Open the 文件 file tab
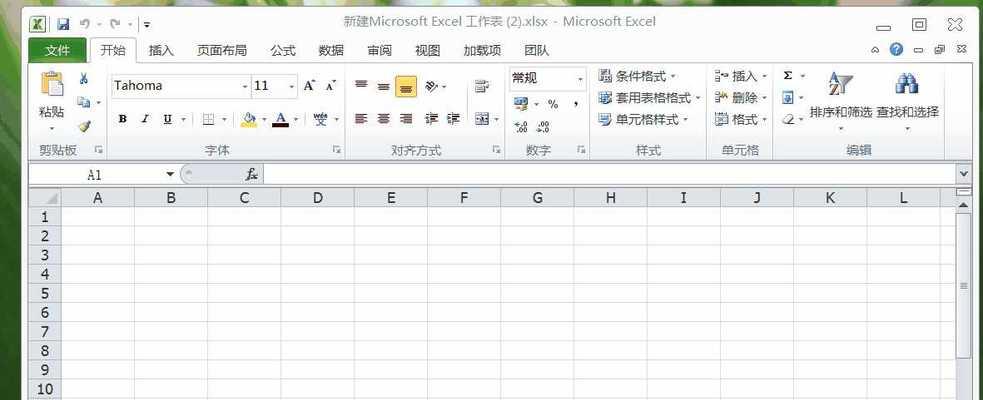983x400 pixels. 58,51
